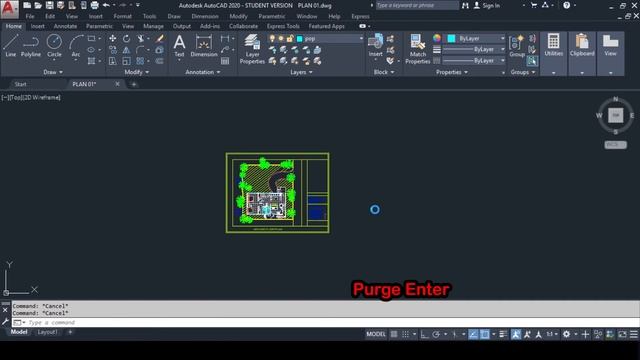This screenshot has height=360, width=640.
Task: Open the Dimension menu
Action: coord(205,16)
